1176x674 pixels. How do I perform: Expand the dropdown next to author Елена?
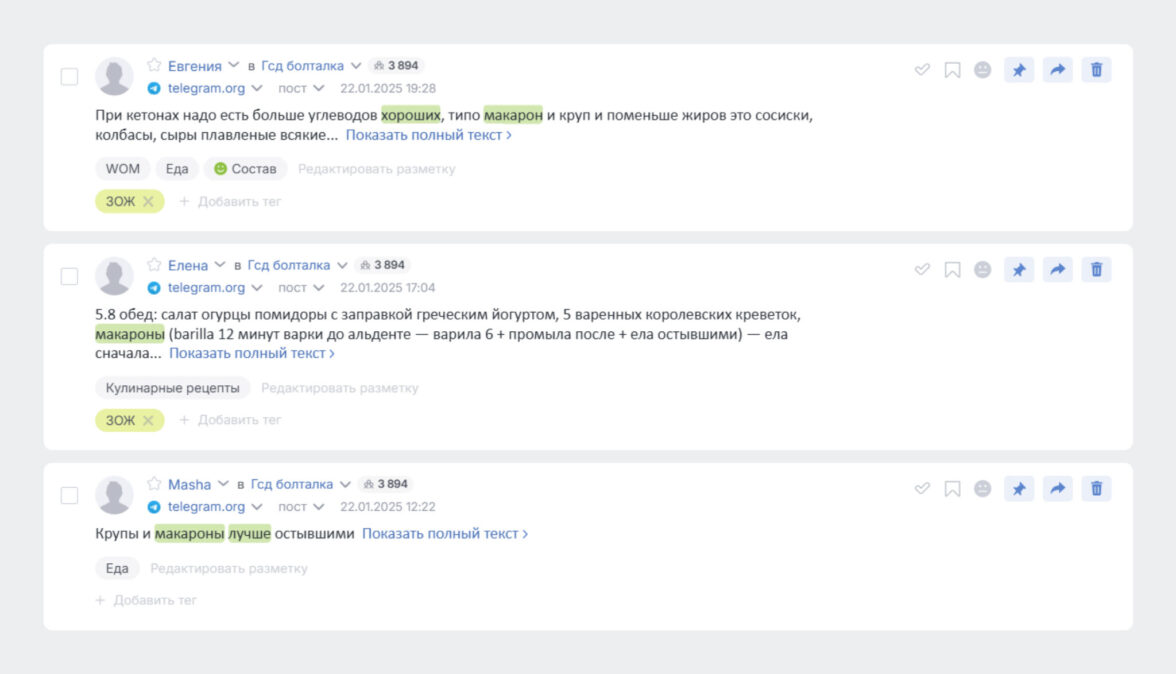pos(220,265)
